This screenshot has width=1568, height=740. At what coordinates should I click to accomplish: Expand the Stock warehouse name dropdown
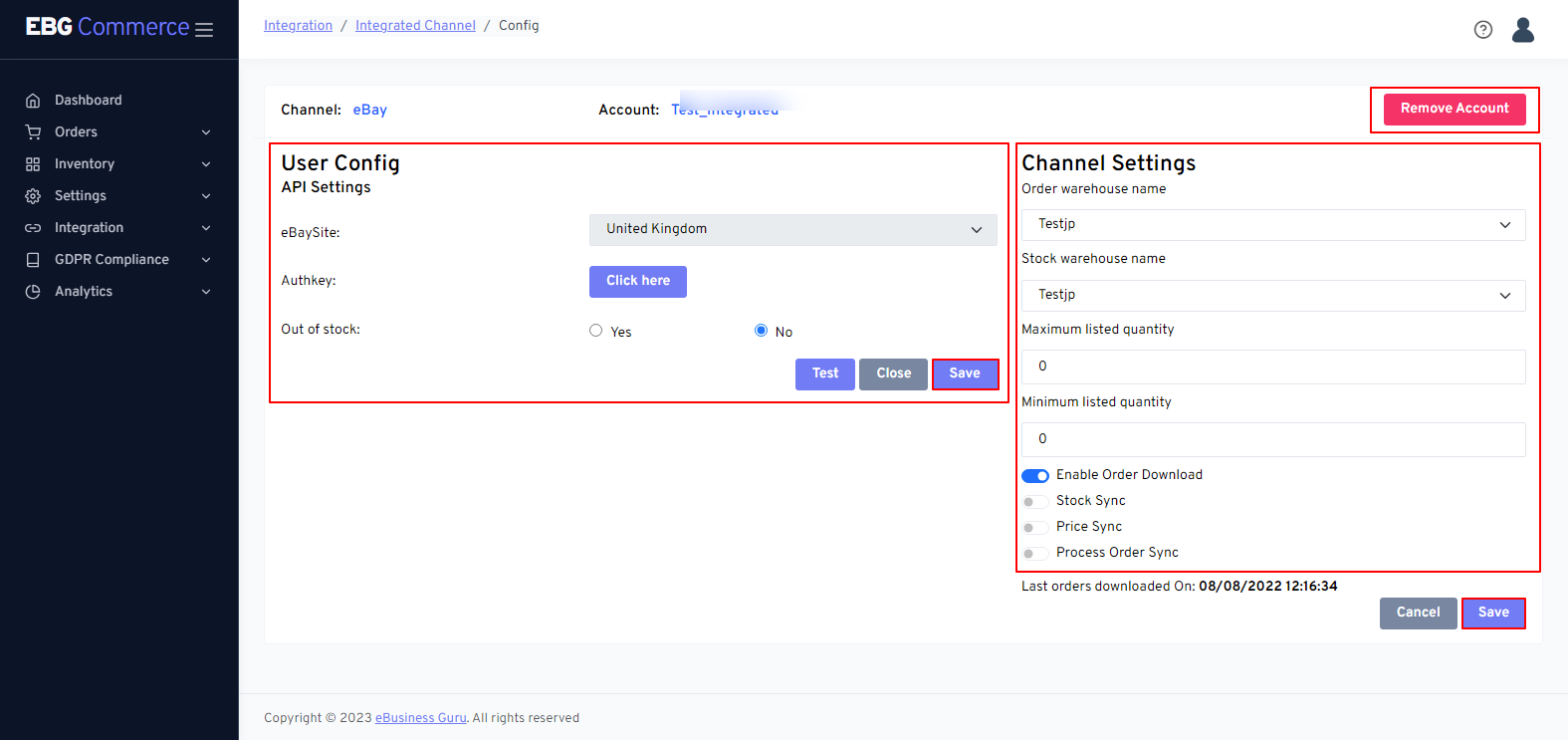[x=1272, y=296]
